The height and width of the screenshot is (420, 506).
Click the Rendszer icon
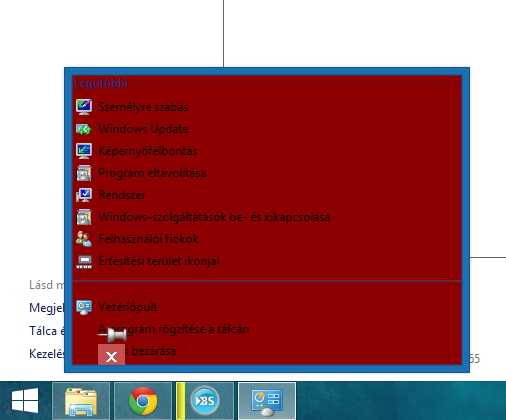pyautogui.click(x=84, y=195)
